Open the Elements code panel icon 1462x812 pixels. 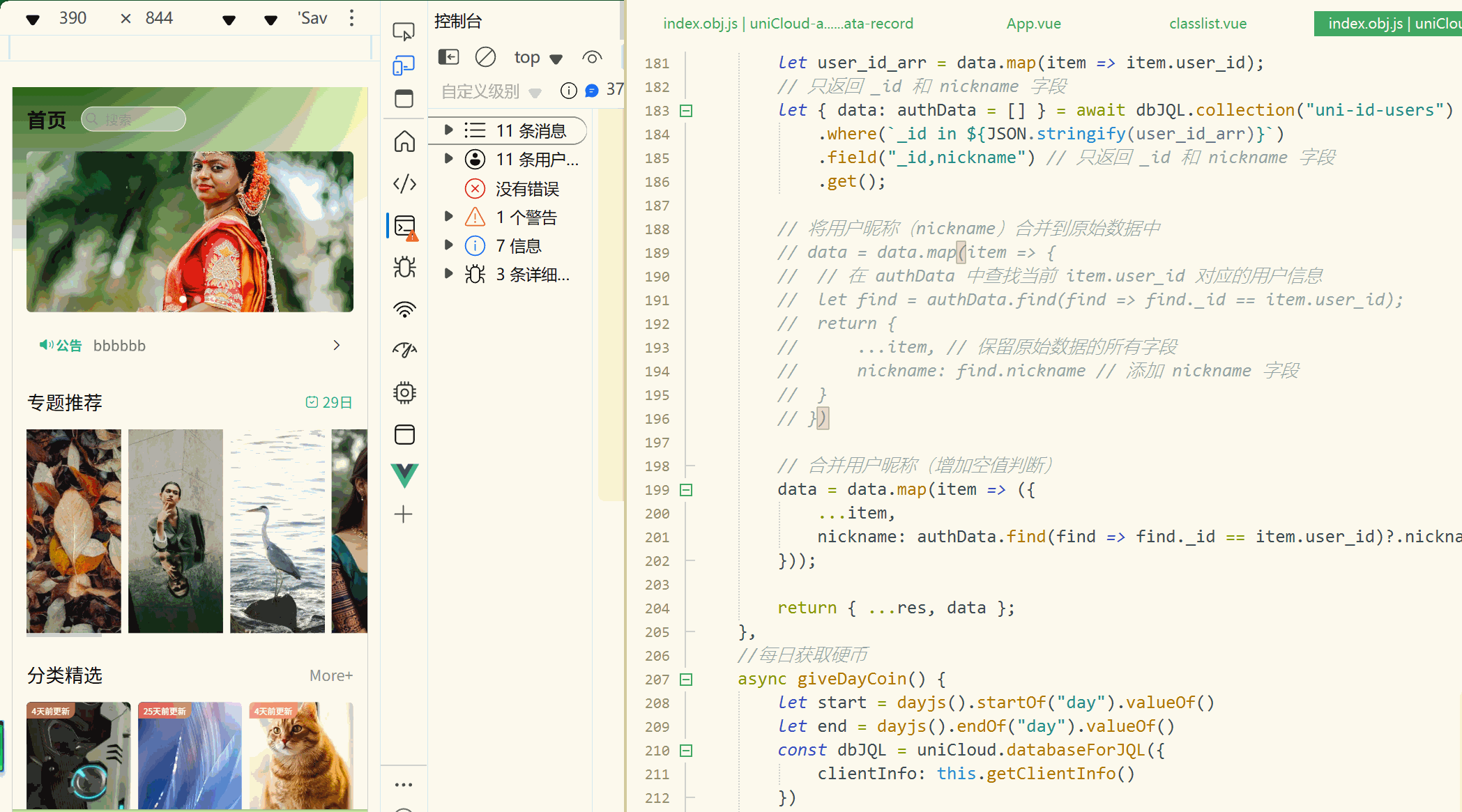tap(404, 184)
